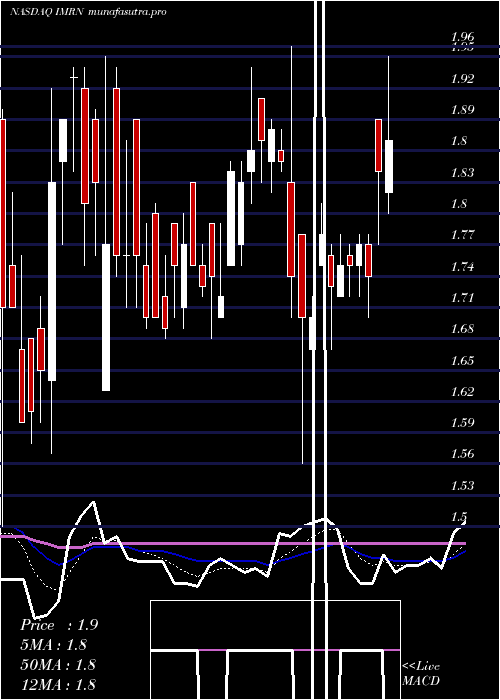Click the 1.77 price axis label
This screenshot has height=700, width=500.
tap(462, 235)
